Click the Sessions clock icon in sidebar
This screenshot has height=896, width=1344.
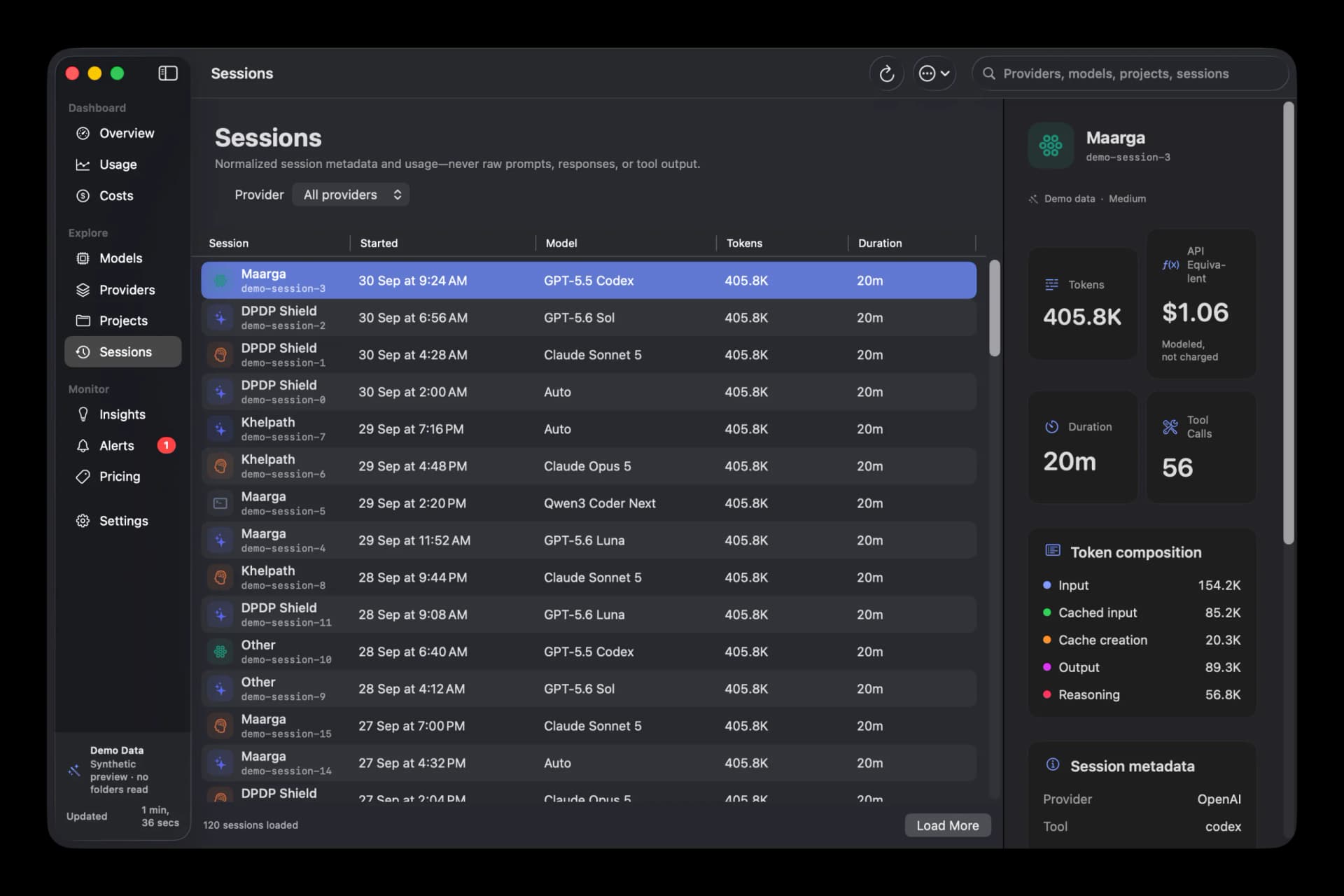pos(83,352)
